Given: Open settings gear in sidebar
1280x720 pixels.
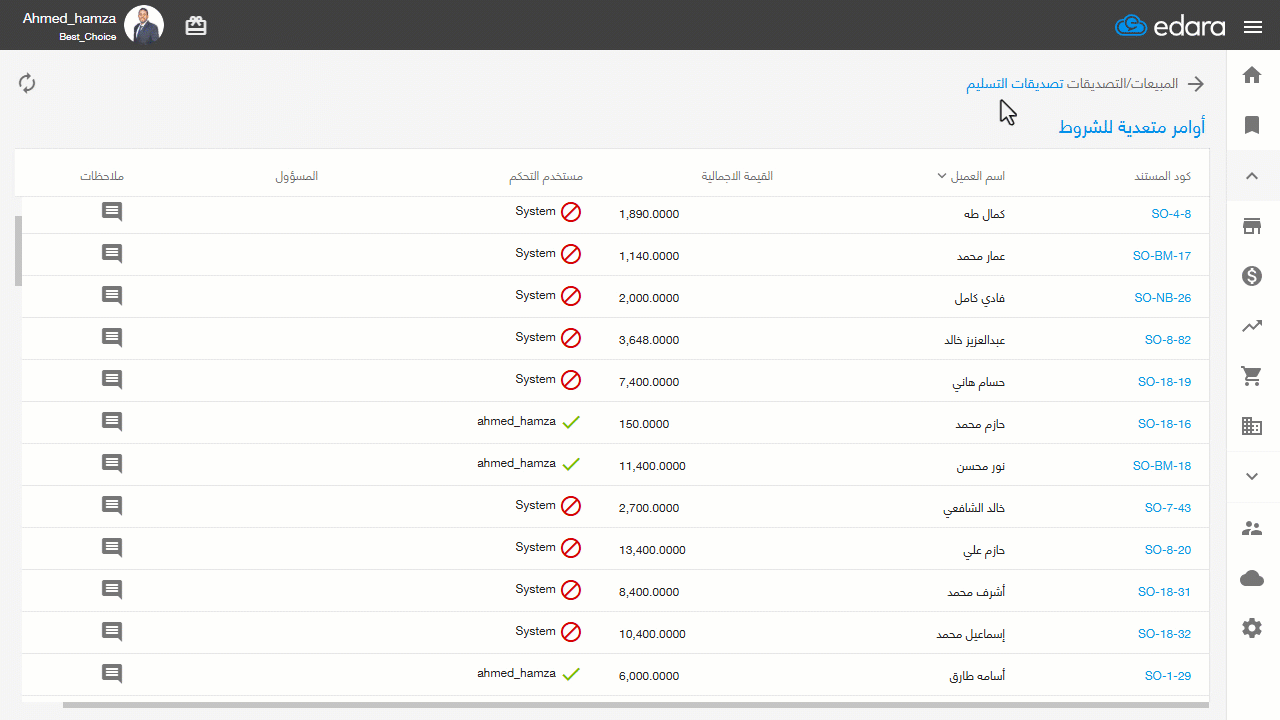Looking at the screenshot, I should [x=1252, y=628].
